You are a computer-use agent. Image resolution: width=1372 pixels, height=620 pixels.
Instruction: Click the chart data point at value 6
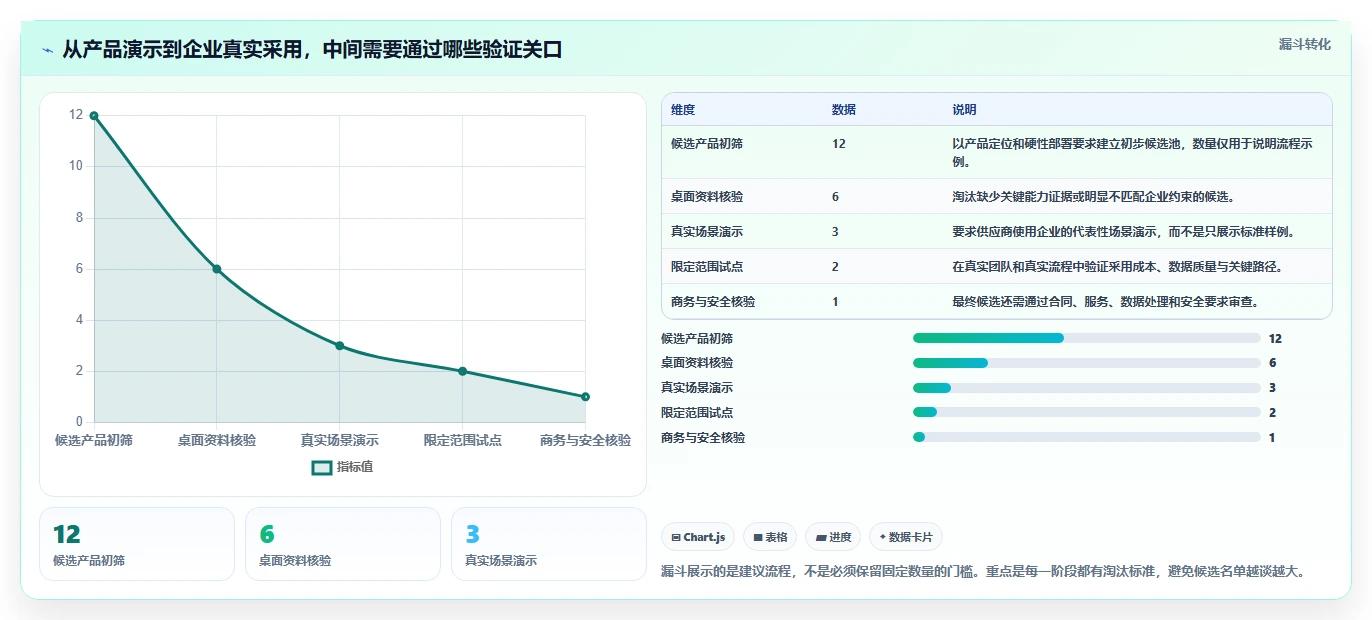click(217, 269)
